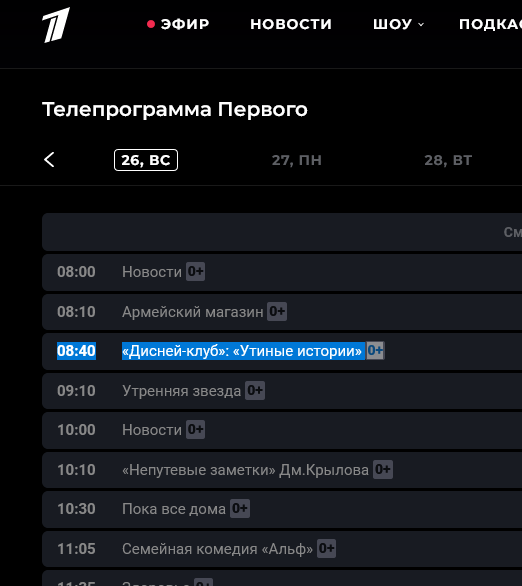Click the red live indicator dot
Image resolution: width=522 pixels, height=586 pixels.
coord(151,24)
